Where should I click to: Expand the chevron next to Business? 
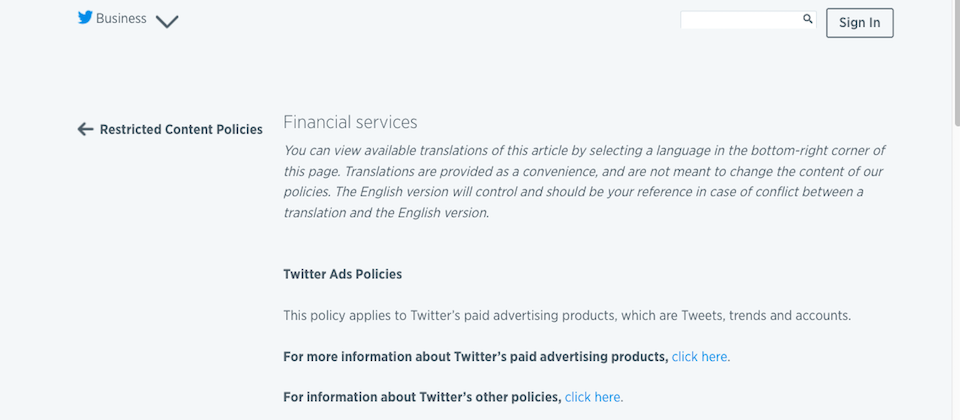click(x=167, y=21)
